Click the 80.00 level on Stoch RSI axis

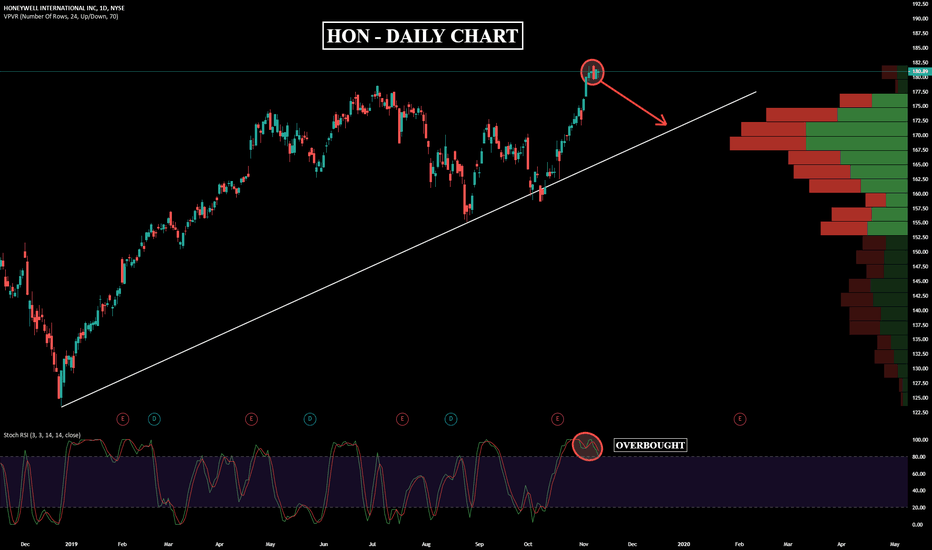918,457
